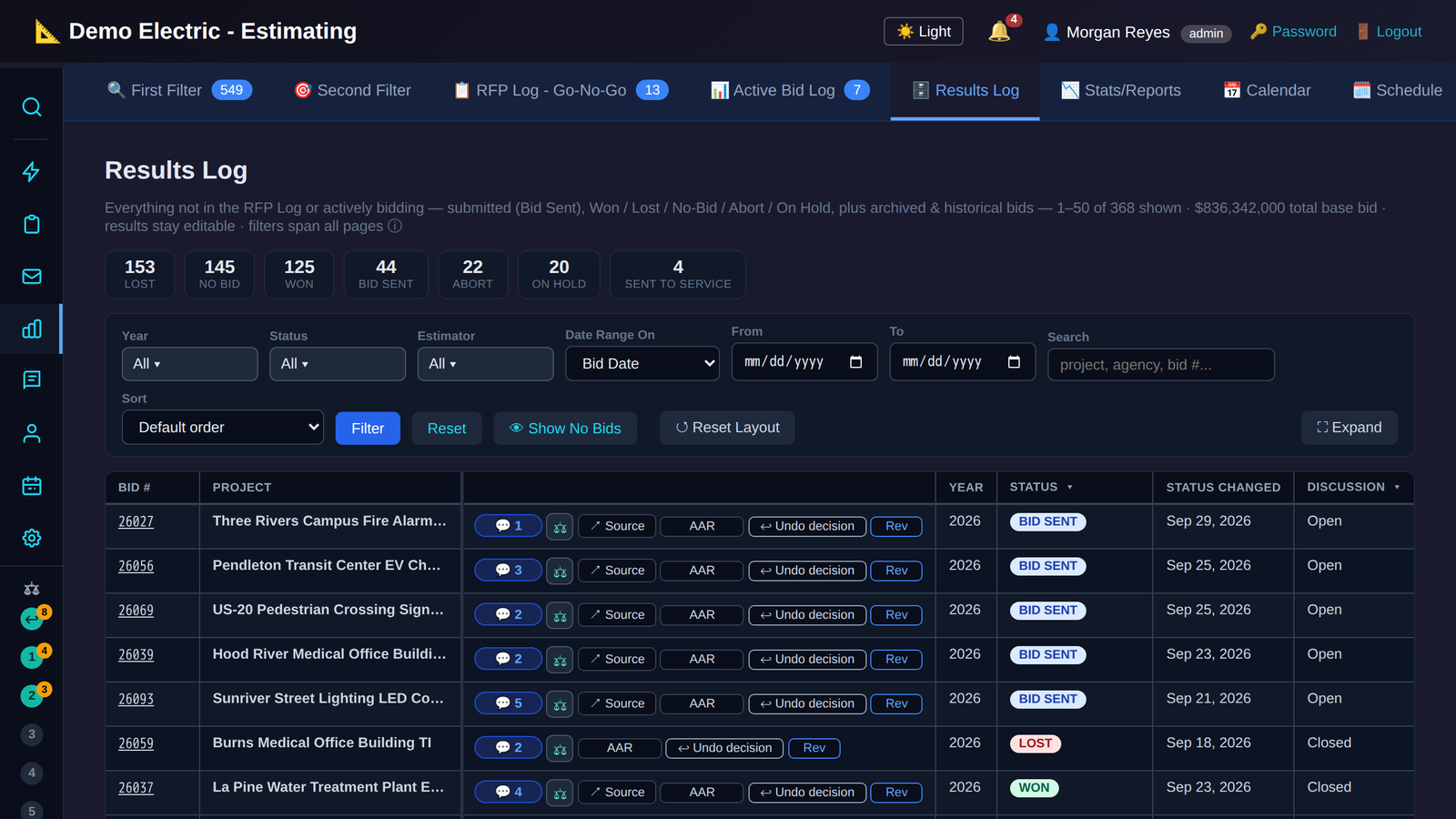Open the Date Range On Bid Date dropdown
Image resolution: width=1456 pixels, height=819 pixels.
point(642,364)
